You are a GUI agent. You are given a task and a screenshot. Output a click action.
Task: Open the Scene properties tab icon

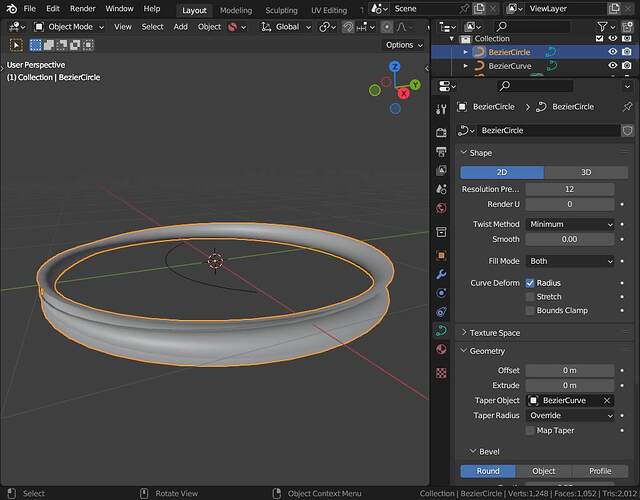coord(441,189)
